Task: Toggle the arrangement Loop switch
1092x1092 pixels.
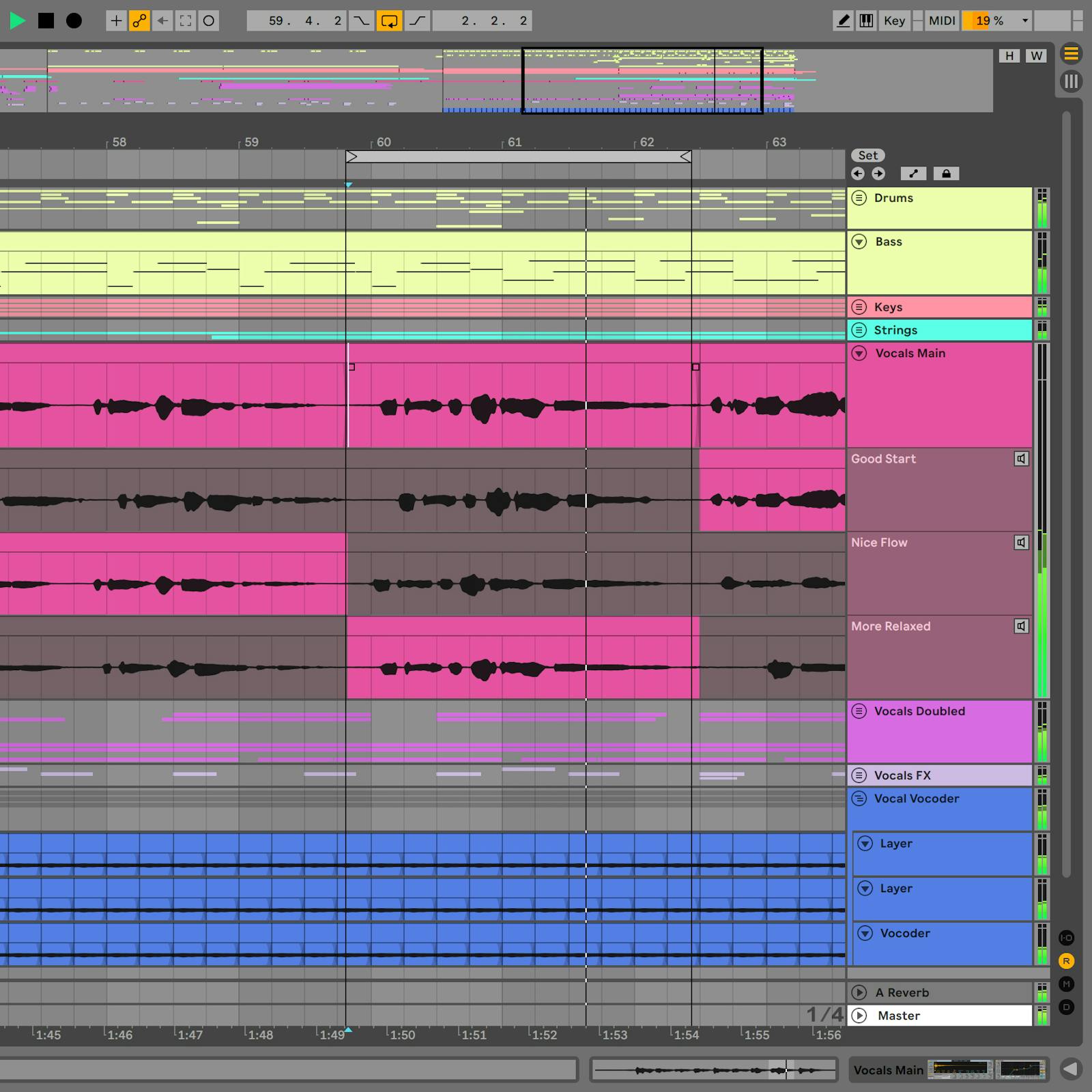Action: (390, 20)
